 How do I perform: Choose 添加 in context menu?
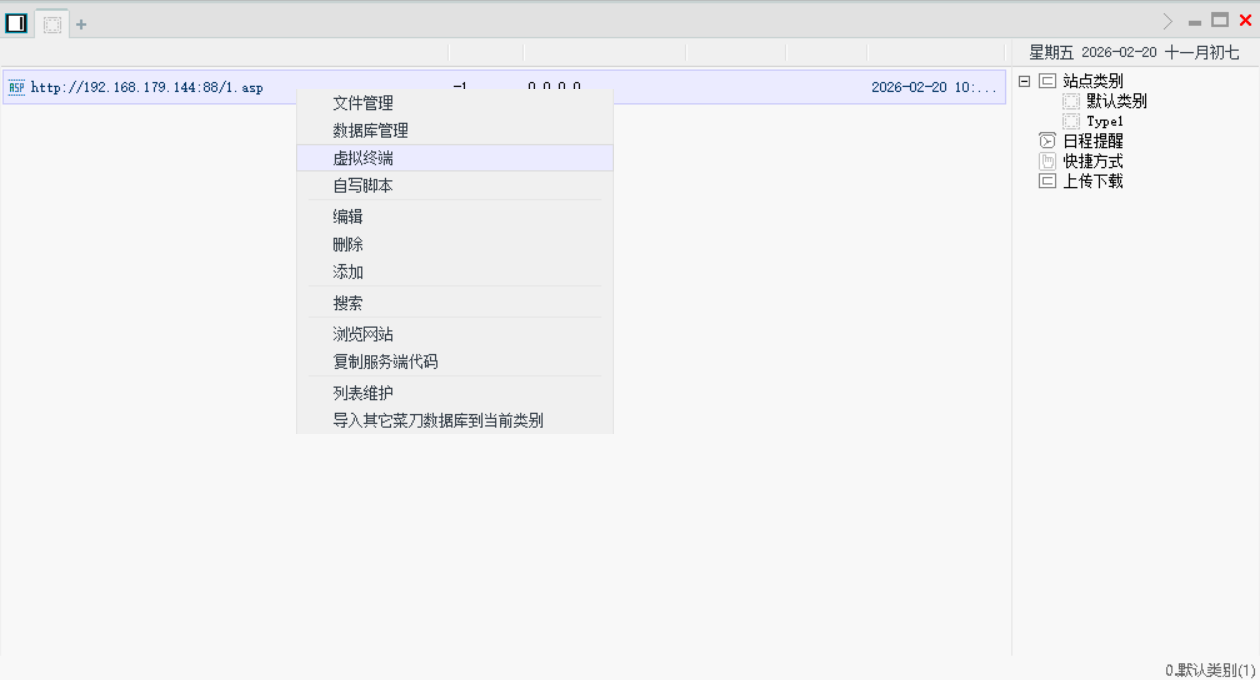[455, 272]
